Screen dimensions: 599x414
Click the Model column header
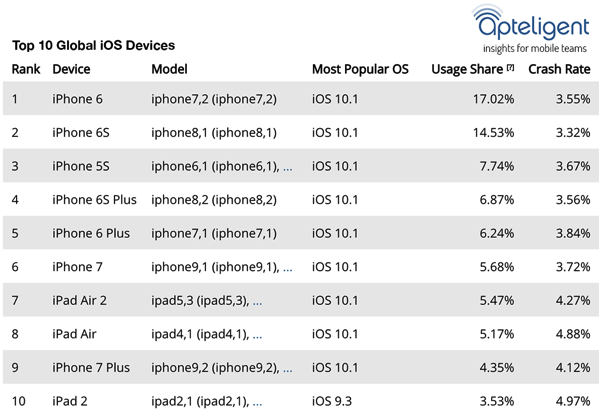(x=169, y=69)
